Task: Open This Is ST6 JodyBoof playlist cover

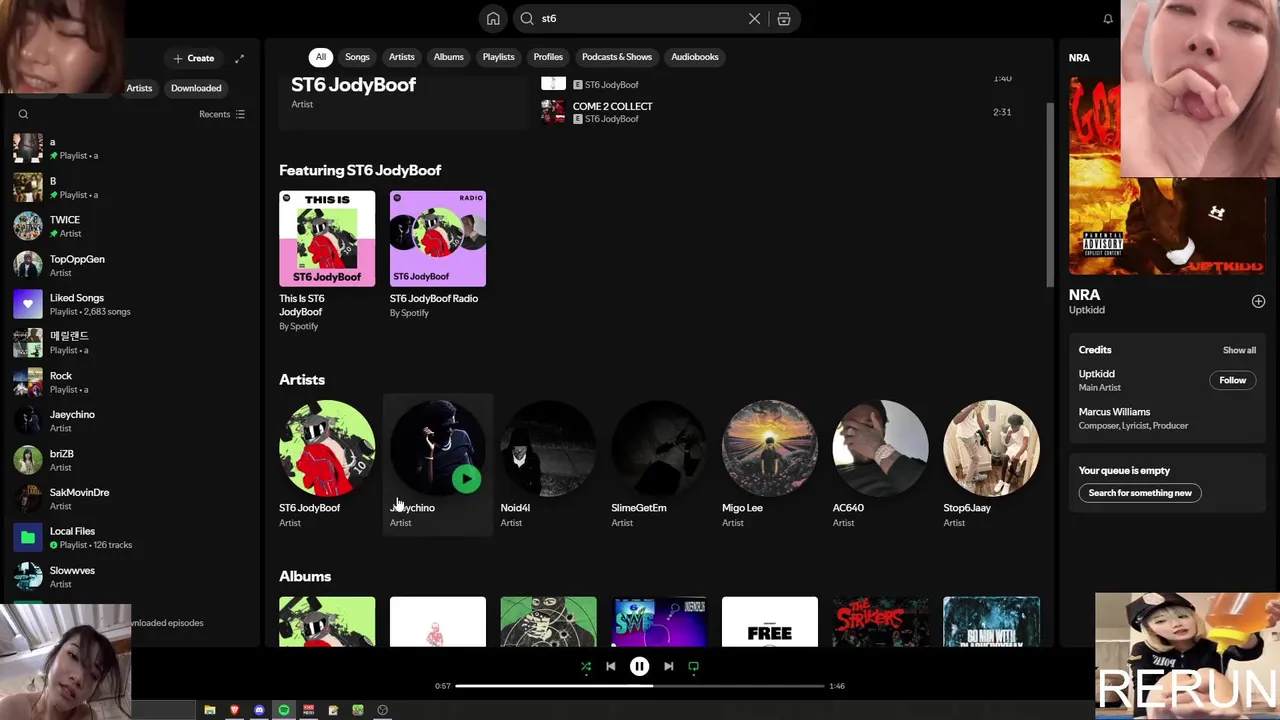Action: point(327,238)
